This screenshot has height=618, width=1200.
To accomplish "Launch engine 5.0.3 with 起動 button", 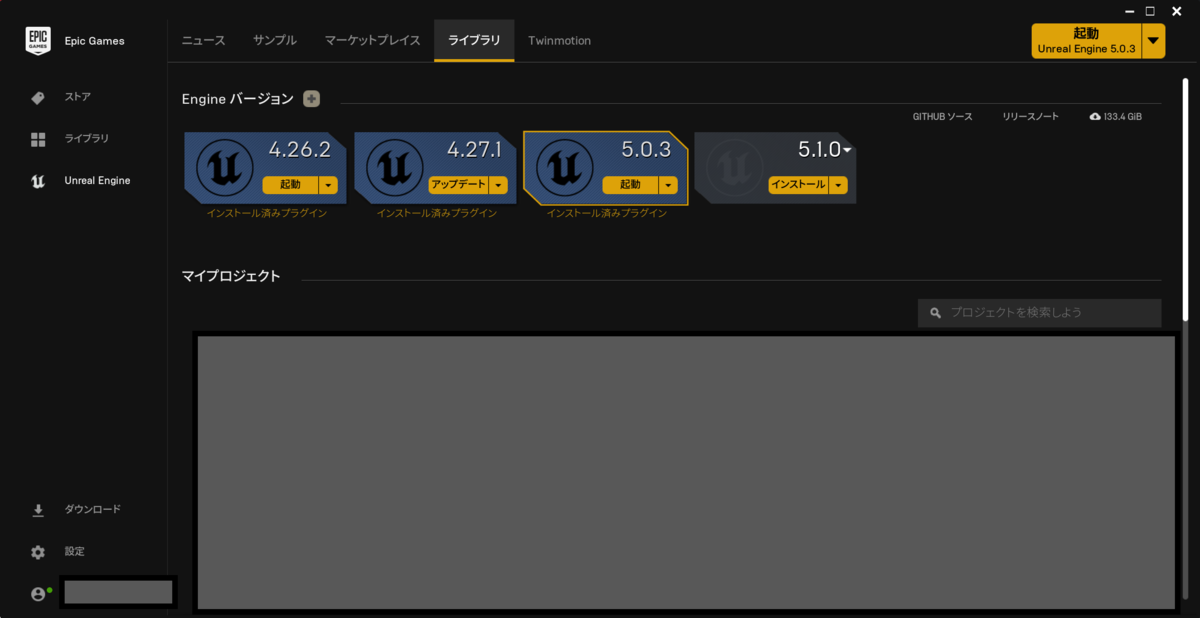I will 630,185.
